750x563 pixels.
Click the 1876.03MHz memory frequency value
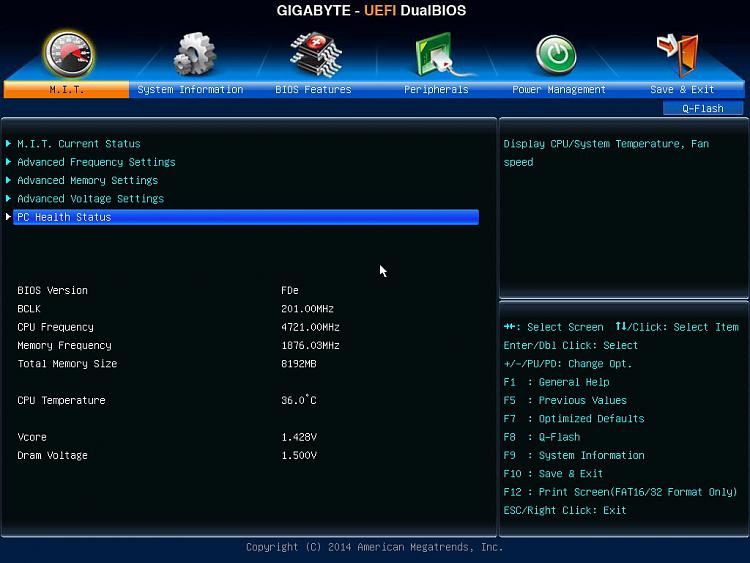tap(310, 345)
